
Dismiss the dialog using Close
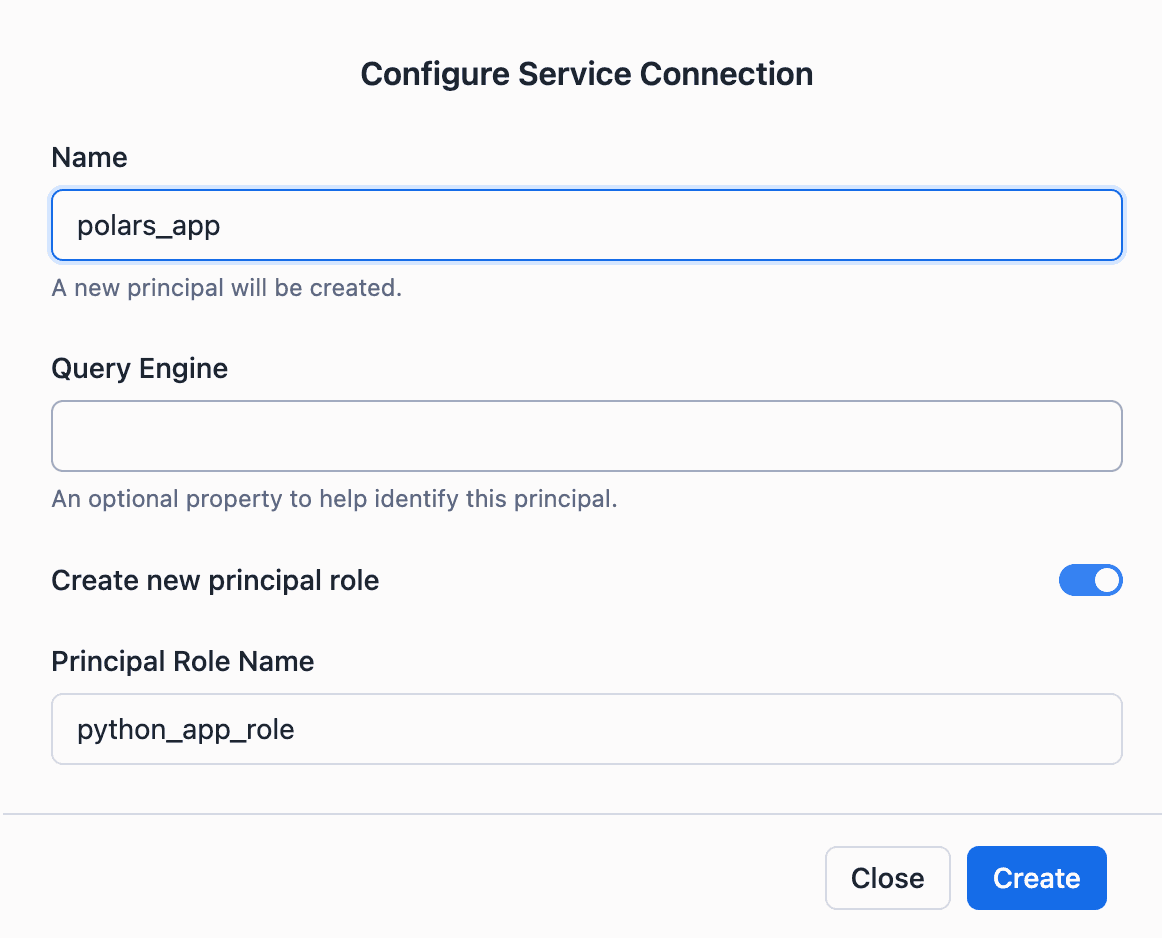[x=887, y=878]
